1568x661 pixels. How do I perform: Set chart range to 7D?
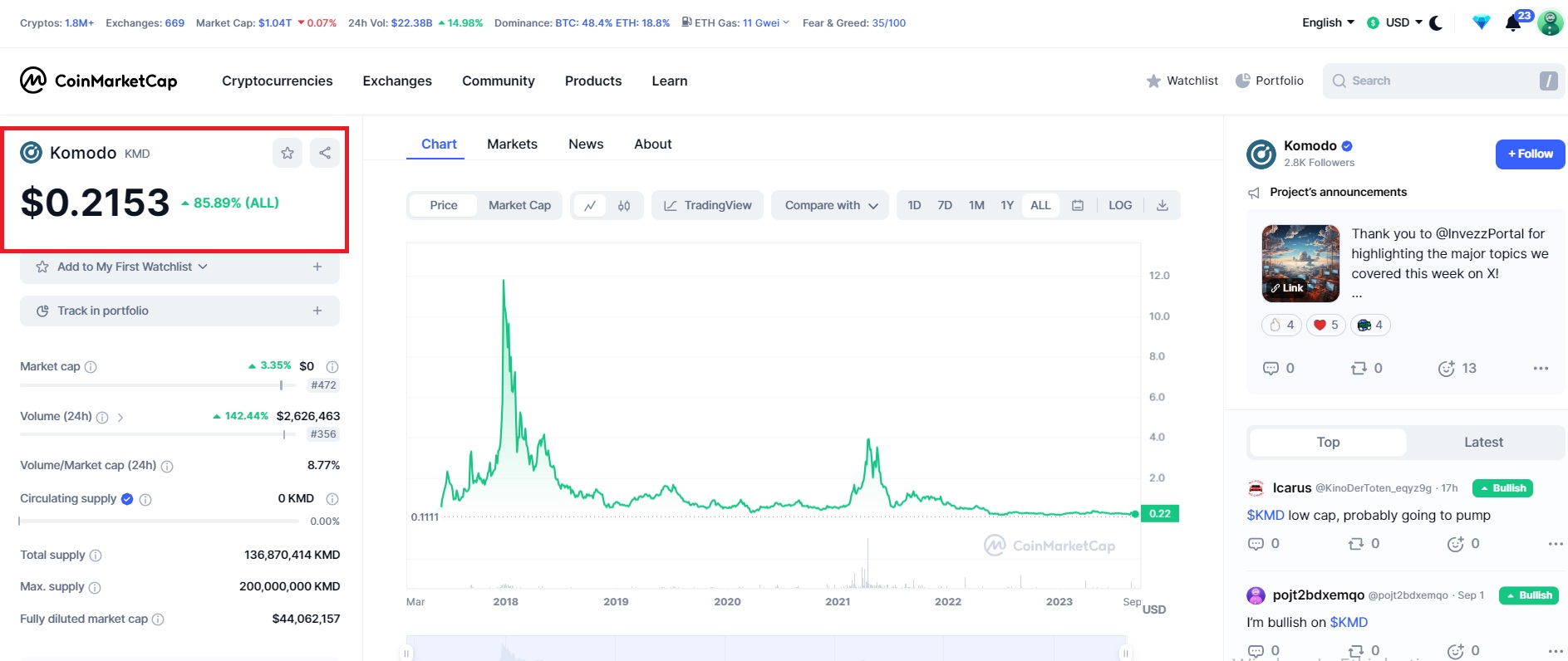coord(945,205)
